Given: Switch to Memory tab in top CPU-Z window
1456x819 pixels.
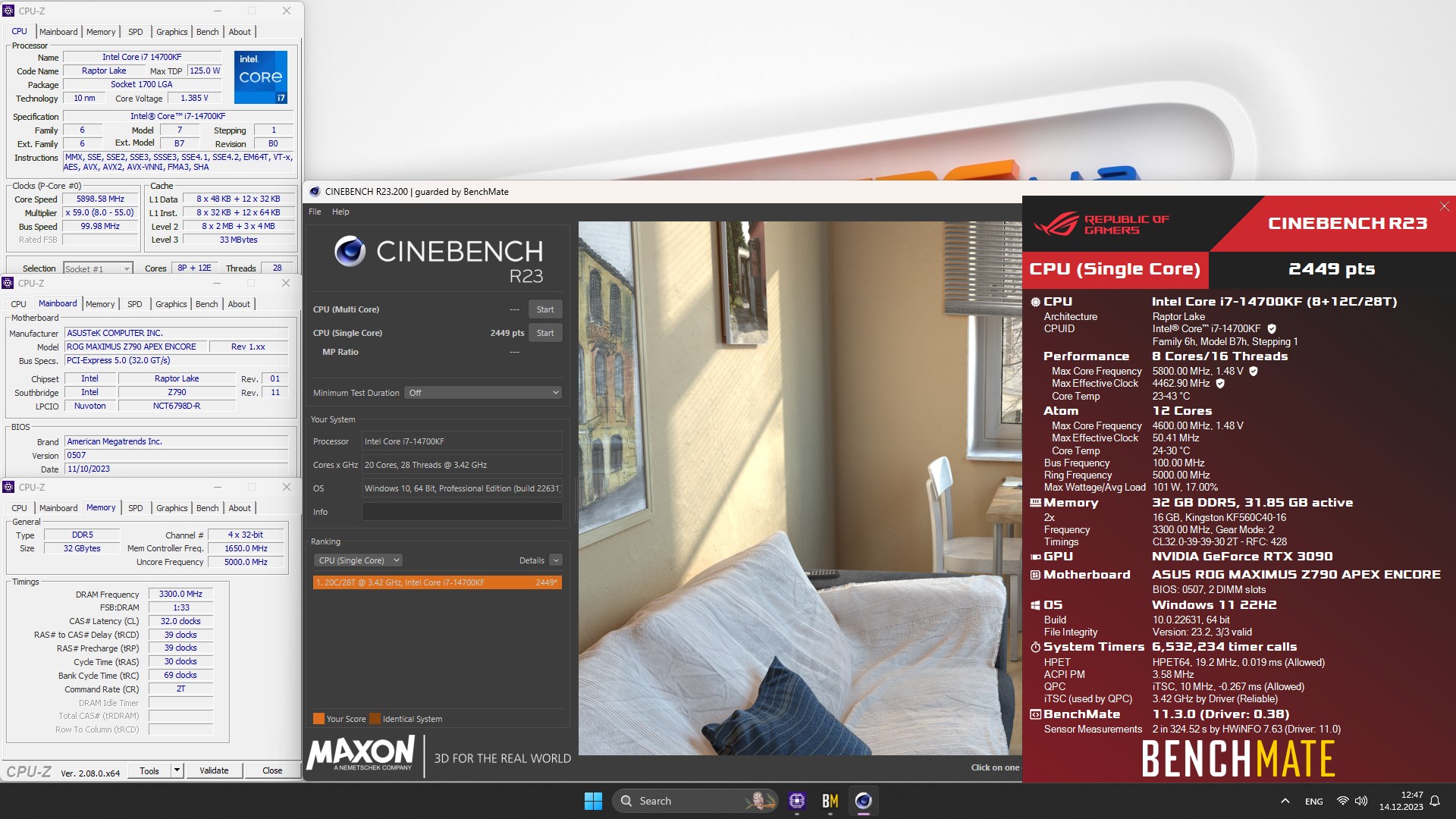Looking at the screenshot, I should 101,32.
